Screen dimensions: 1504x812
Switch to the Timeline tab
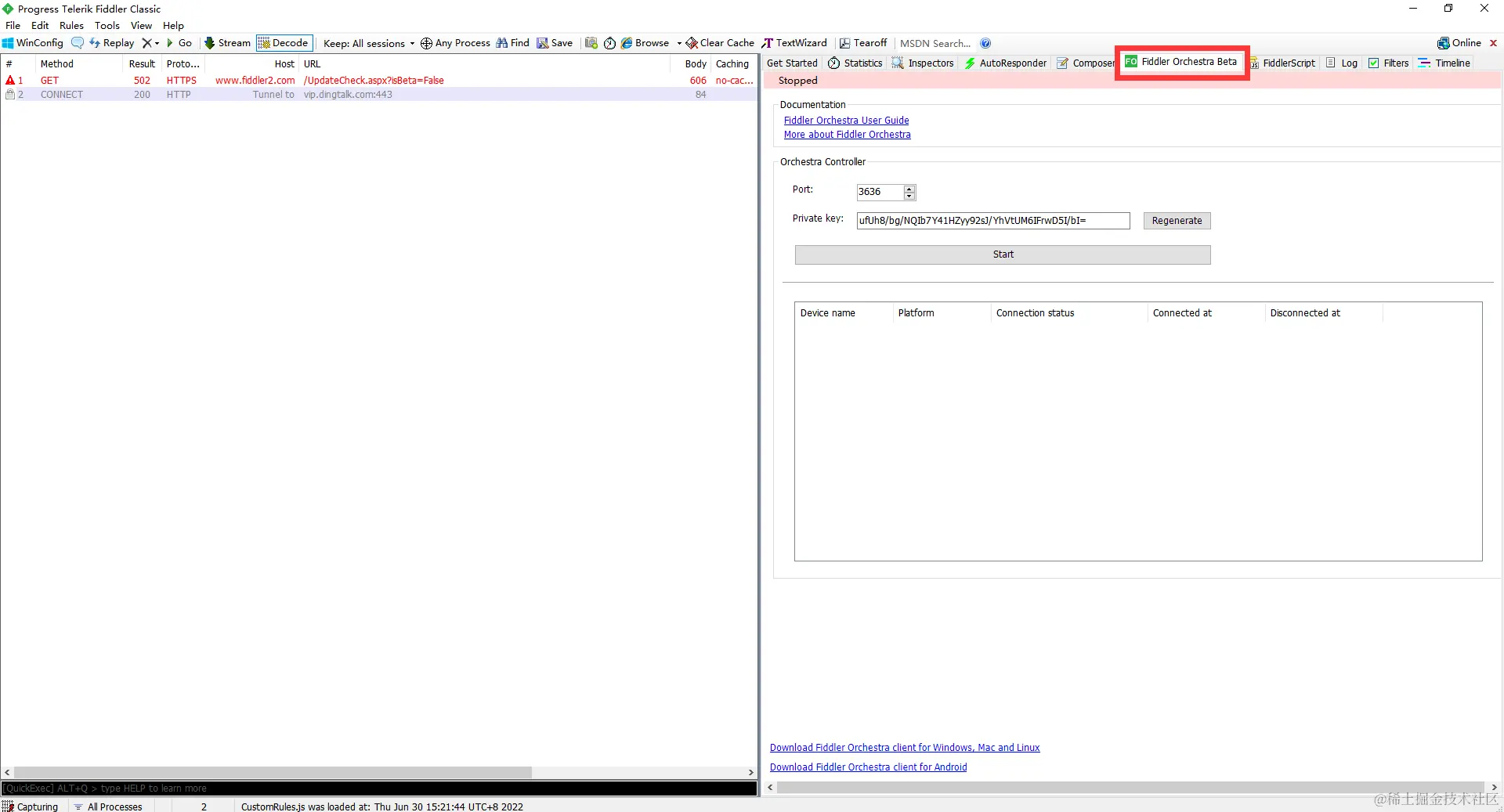point(1444,63)
